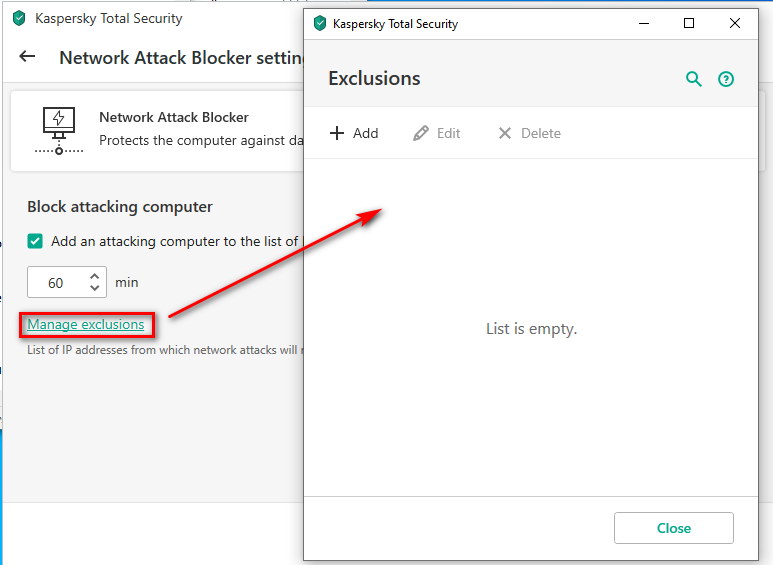Viewport: 773px width, 565px height.
Task: Increase blocking minutes with up arrow
Action: coord(95,276)
